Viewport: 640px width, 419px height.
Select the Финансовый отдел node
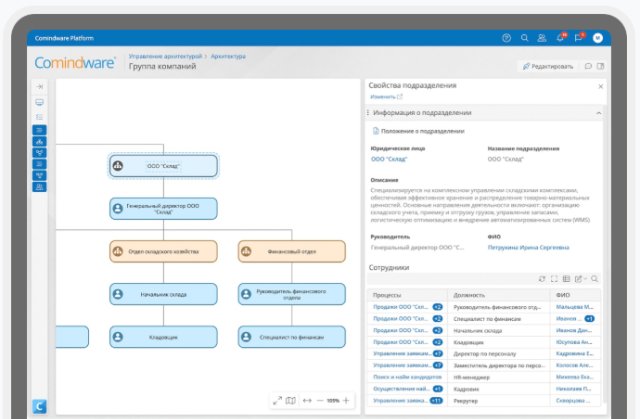[291, 251]
